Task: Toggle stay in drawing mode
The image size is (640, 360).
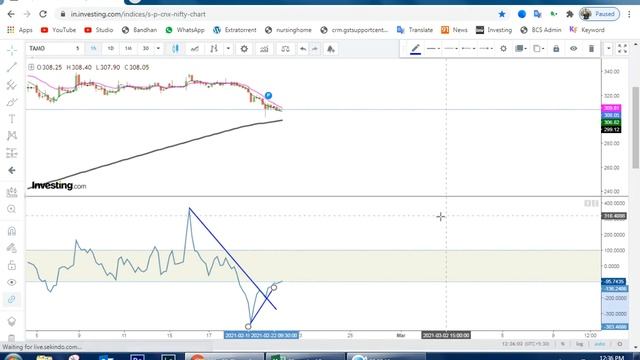Action: coord(11,248)
